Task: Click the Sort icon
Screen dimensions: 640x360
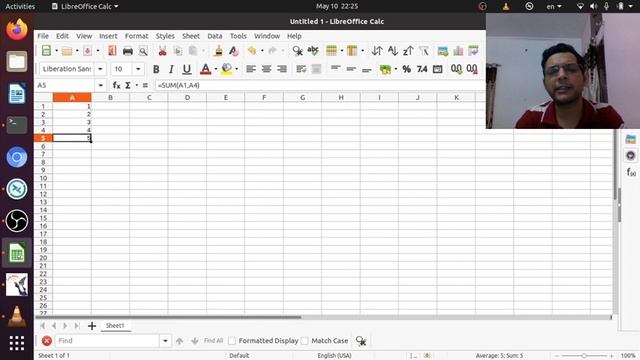Action: point(377,51)
